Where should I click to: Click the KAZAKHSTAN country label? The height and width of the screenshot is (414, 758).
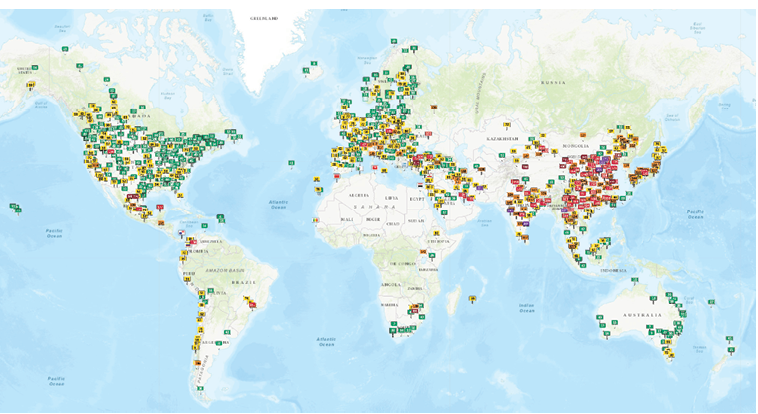[x=503, y=138]
